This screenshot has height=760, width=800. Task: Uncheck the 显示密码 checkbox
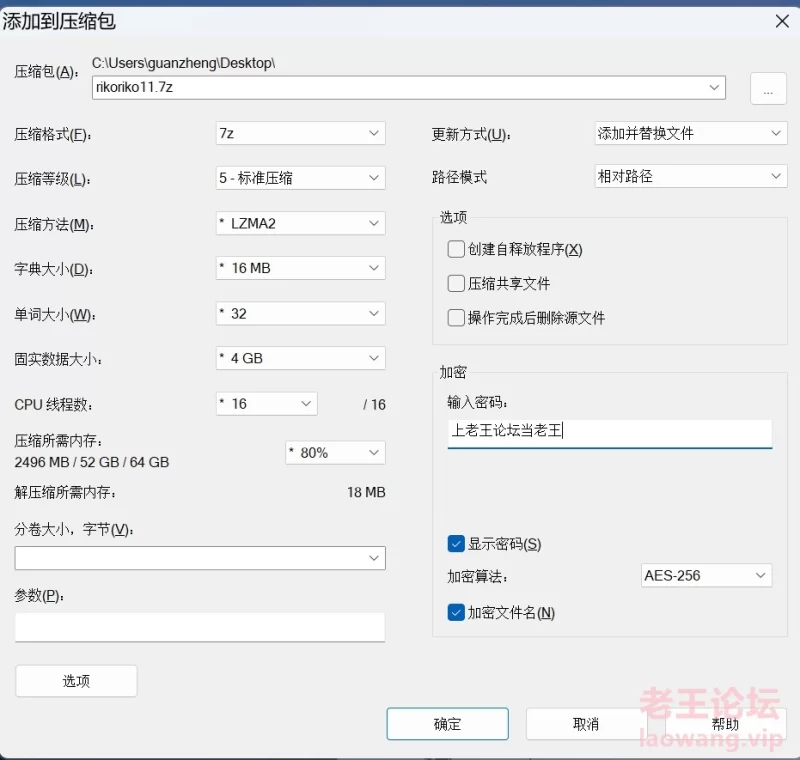pos(456,544)
